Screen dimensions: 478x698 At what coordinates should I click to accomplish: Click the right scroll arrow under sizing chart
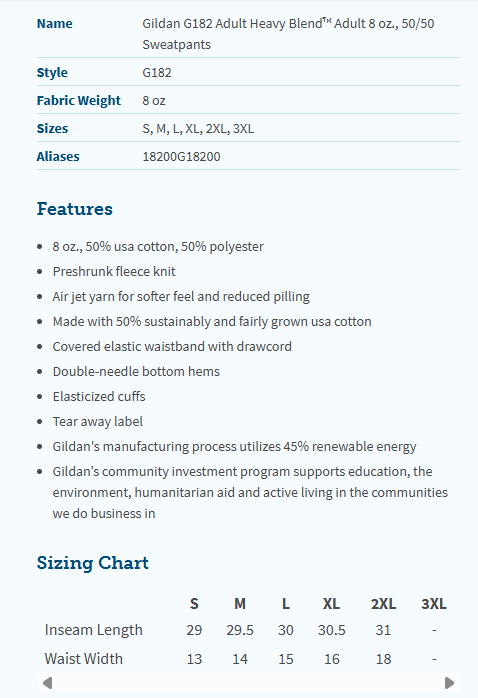point(449,683)
